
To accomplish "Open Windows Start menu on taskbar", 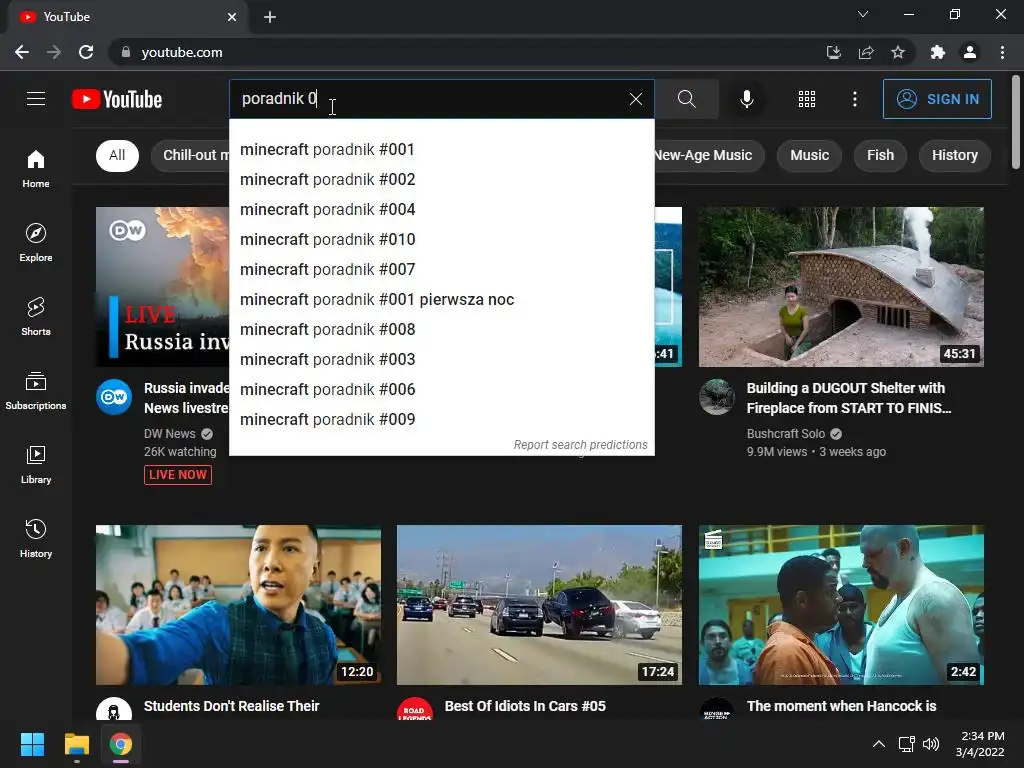I will [32, 744].
